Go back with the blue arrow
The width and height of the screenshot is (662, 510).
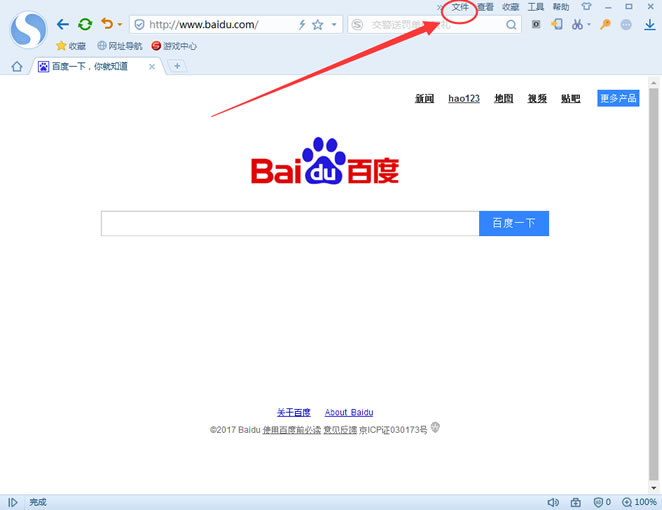coord(62,24)
